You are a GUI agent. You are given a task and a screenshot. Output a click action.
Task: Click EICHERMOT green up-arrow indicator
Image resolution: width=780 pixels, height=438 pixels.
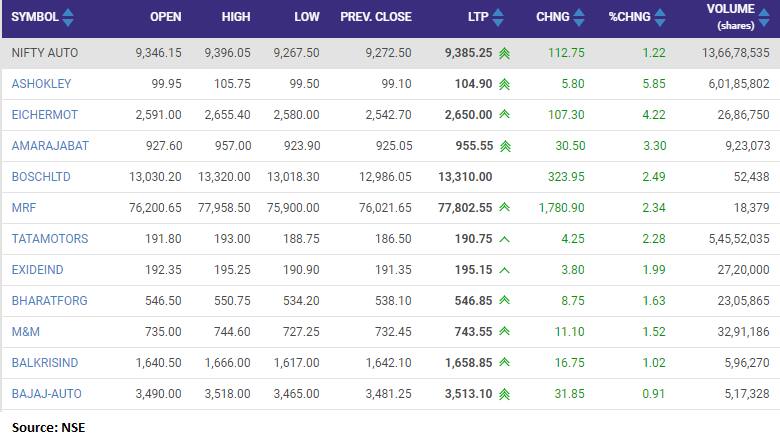(x=504, y=114)
